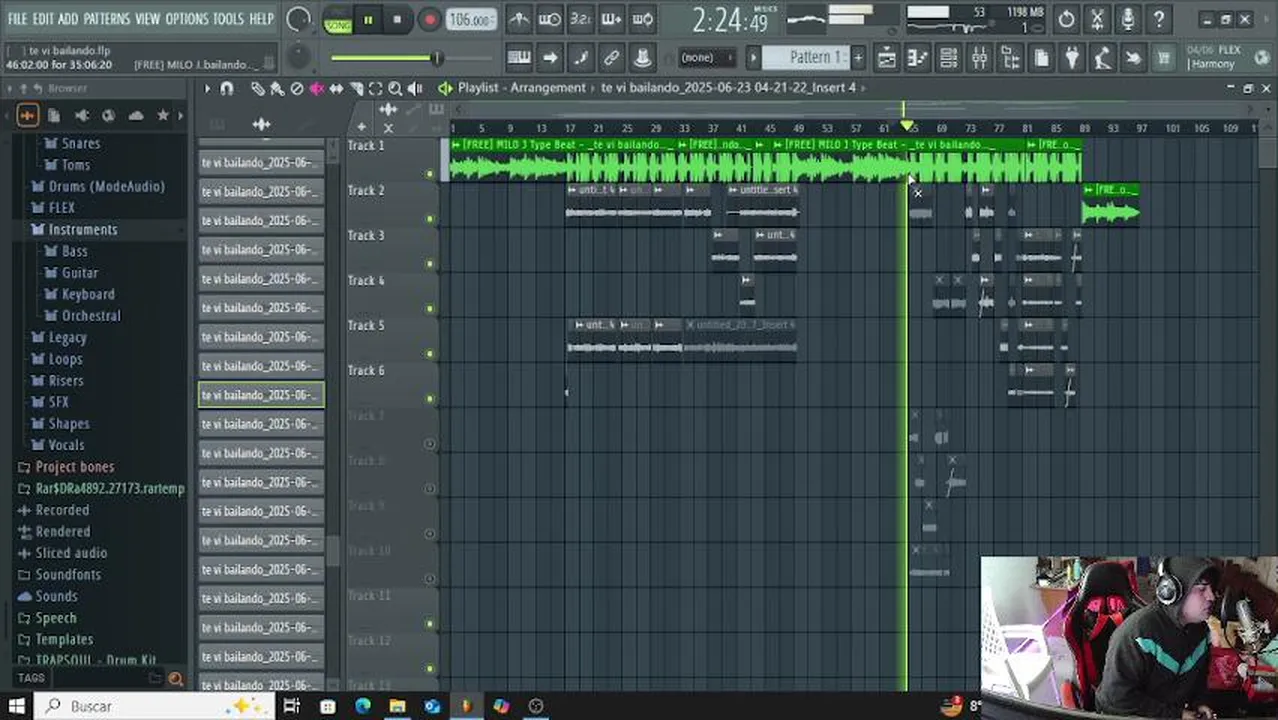
Task: Toggle step editing arrow icon
Action: (x=550, y=58)
